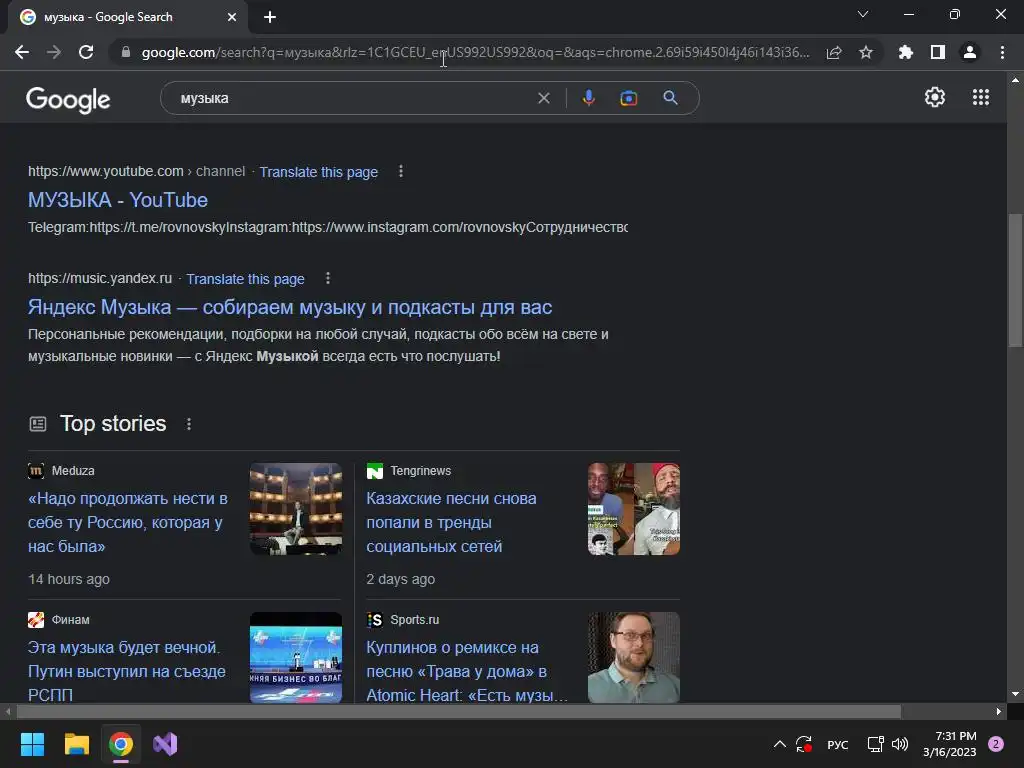This screenshot has width=1024, height=768.
Task: Click the horizontal scrollbar thumb
Action: click(x=458, y=711)
